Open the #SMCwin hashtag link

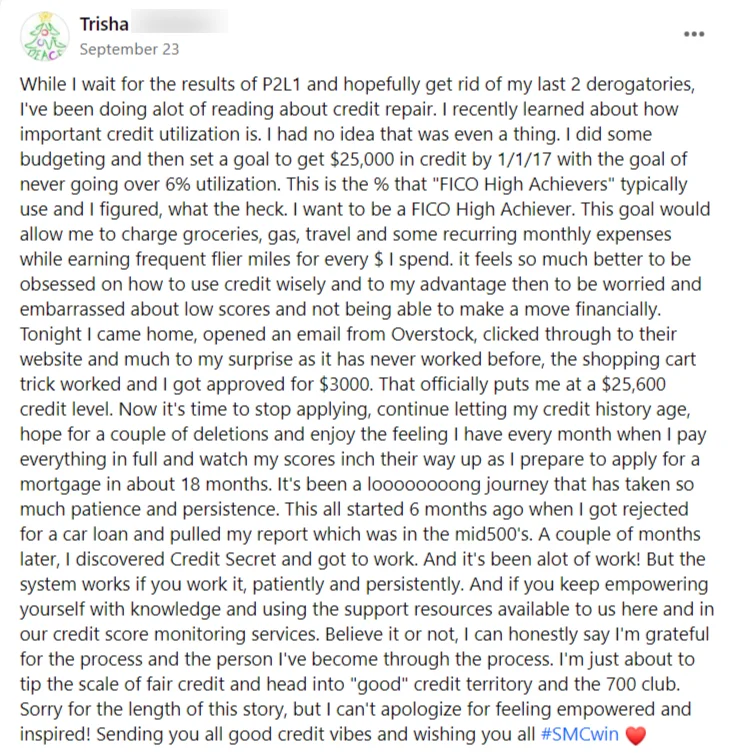point(579,734)
